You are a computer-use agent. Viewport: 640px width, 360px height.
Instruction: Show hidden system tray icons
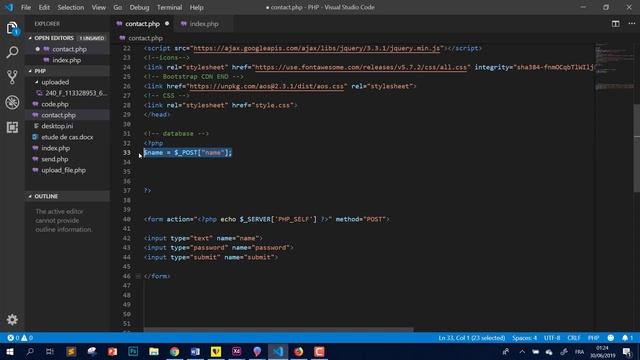click(x=522, y=351)
